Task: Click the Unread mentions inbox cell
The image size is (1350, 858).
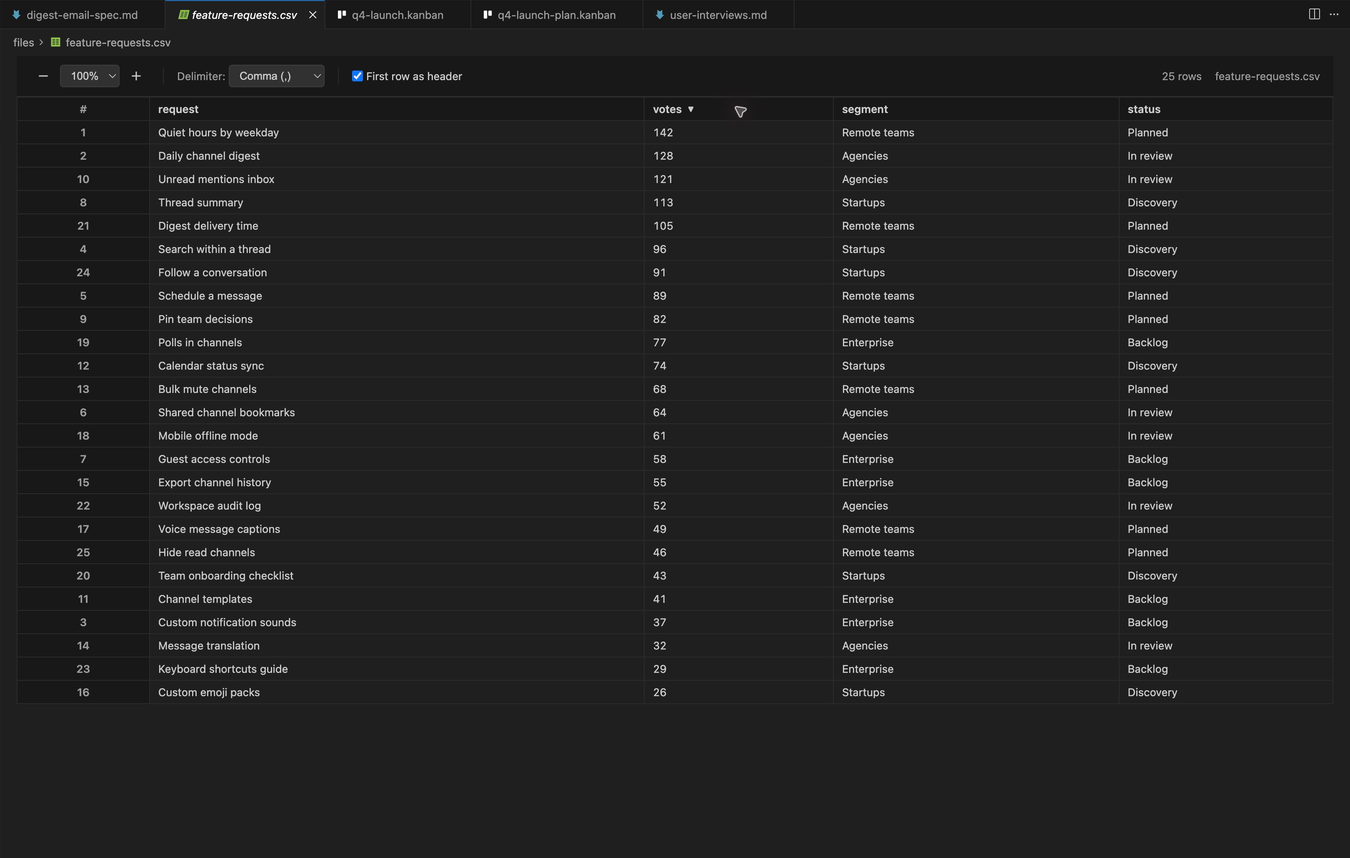Action: (x=397, y=179)
